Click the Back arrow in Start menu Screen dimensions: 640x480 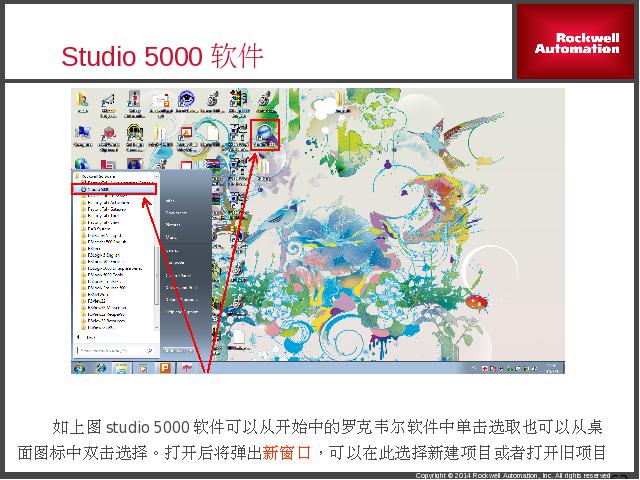[79, 337]
